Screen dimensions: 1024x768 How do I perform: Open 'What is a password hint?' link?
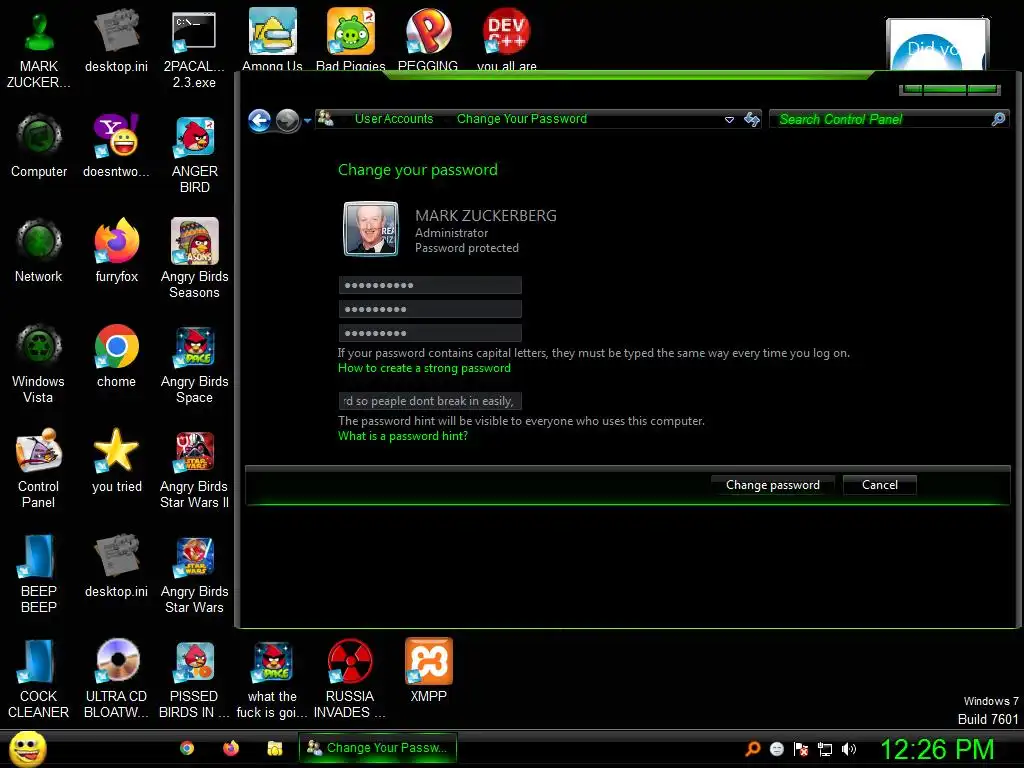(x=402, y=436)
